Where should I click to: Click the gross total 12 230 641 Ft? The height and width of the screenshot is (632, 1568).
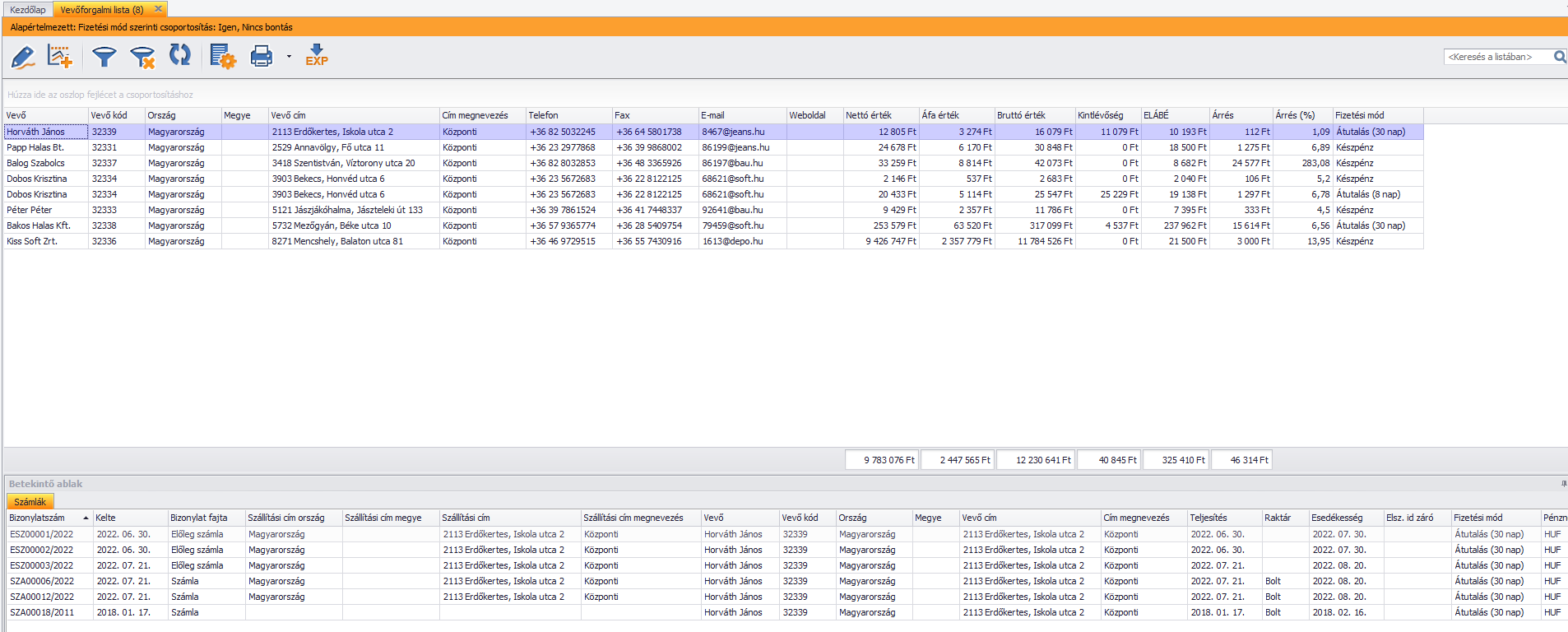click(x=1035, y=460)
